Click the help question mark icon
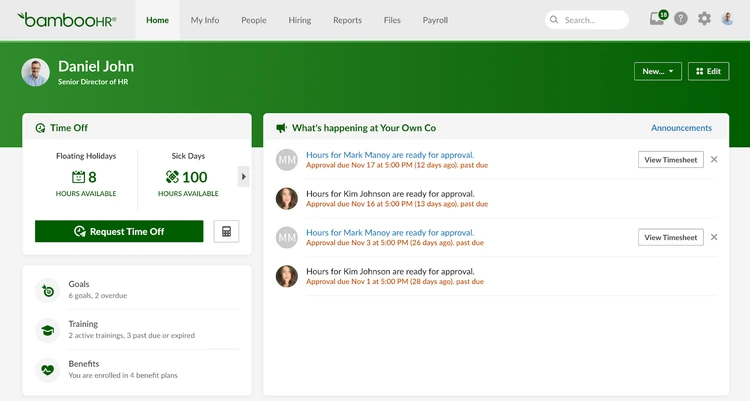Screen dimensions: 750x401 pyautogui.click(x=681, y=19)
